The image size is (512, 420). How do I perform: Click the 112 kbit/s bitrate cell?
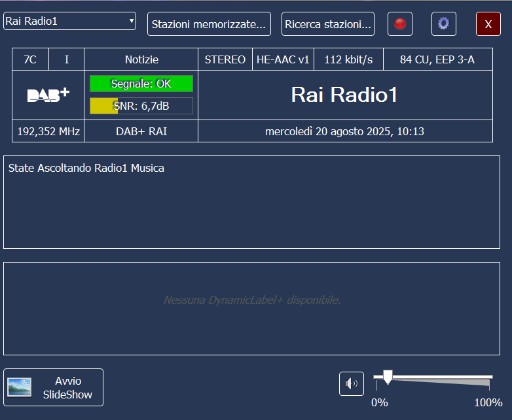pyautogui.click(x=348, y=59)
